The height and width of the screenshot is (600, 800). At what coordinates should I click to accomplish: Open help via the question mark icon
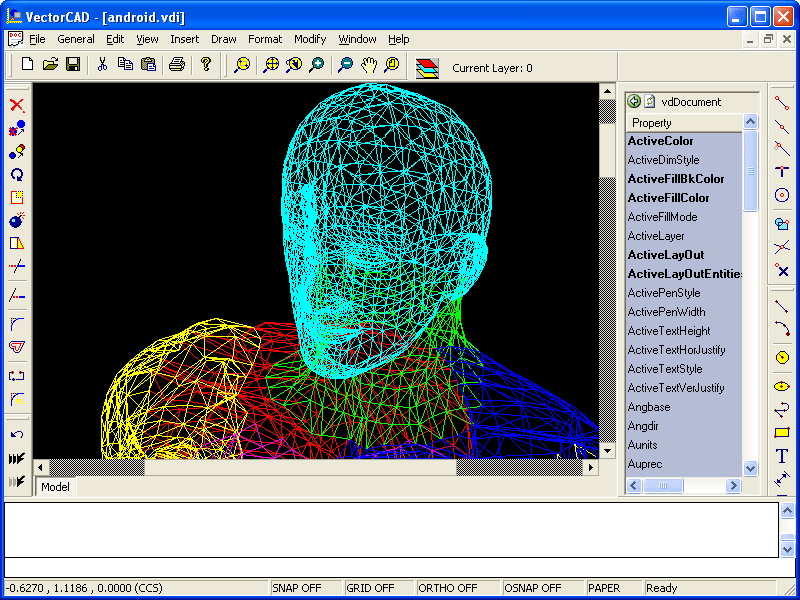coord(206,64)
